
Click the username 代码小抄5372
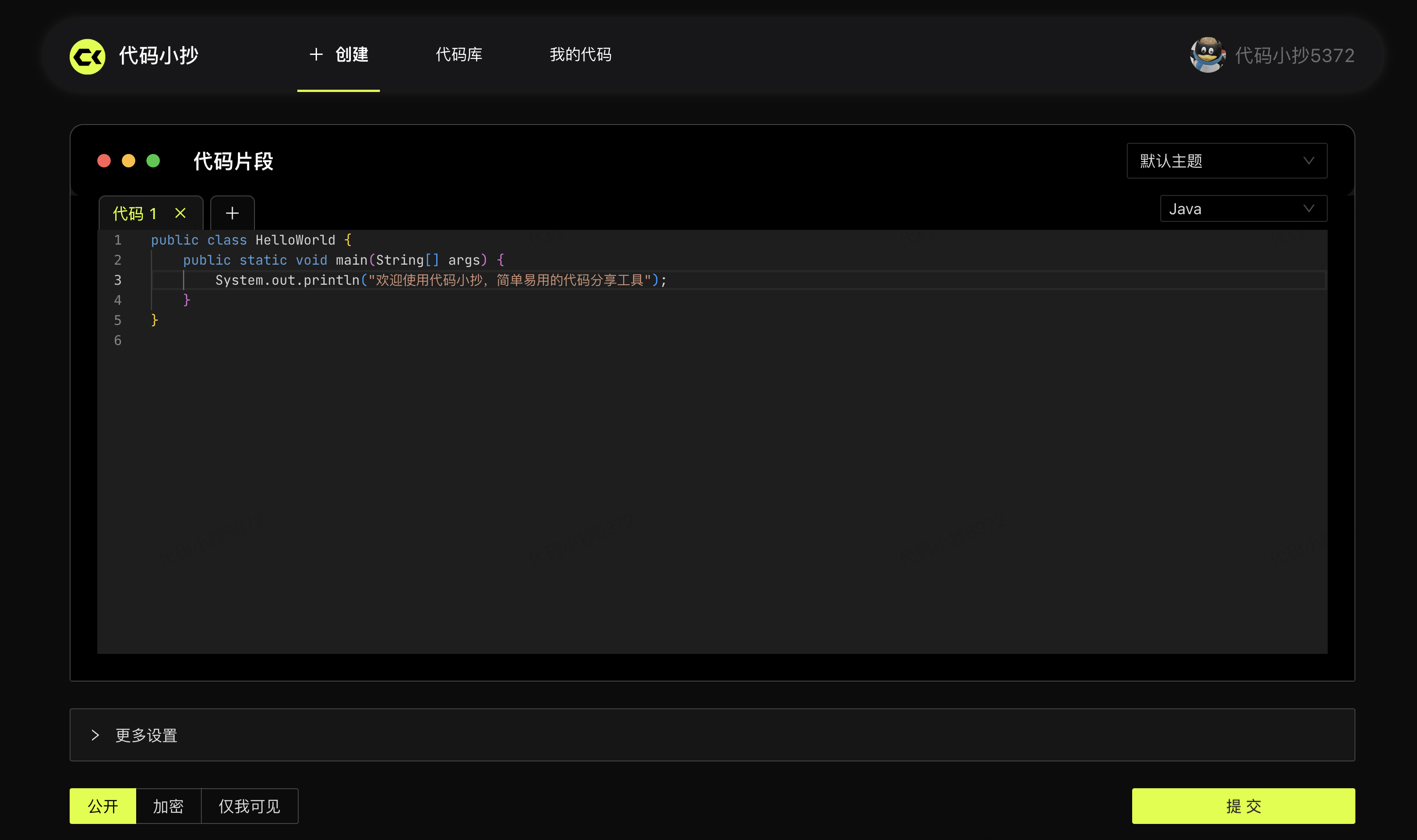1294,55
